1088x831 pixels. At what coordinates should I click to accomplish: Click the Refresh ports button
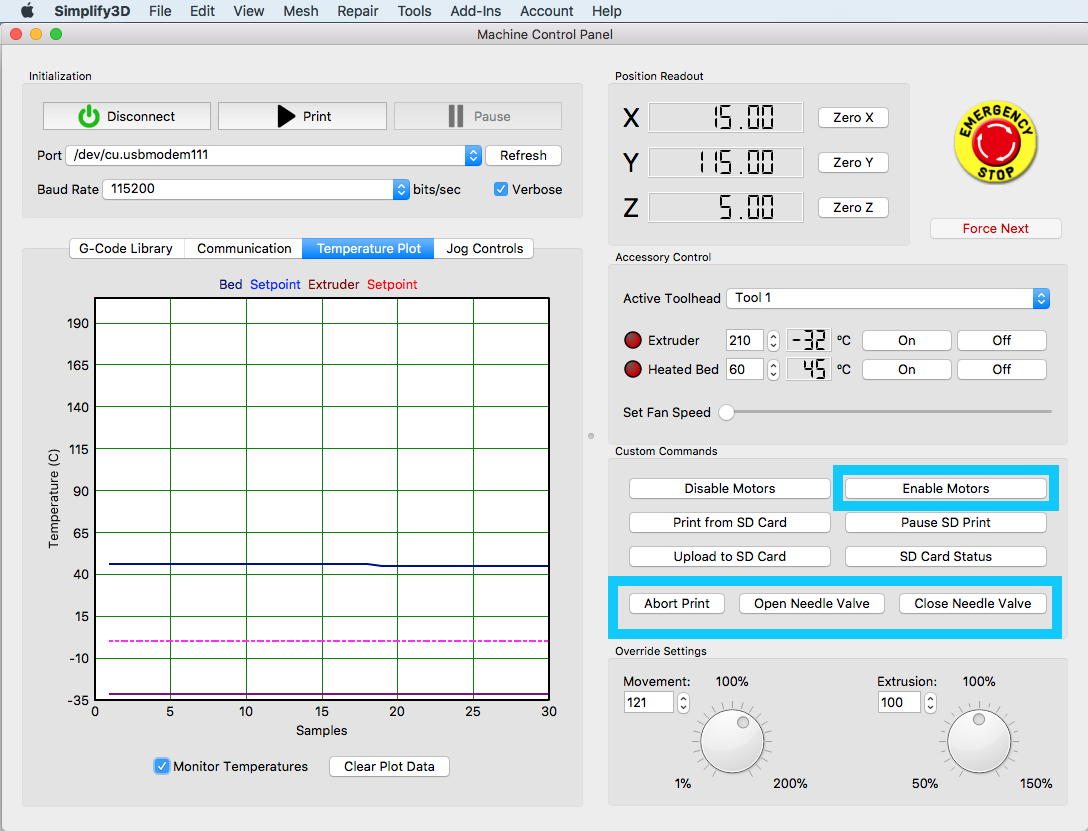click(523, 155)
